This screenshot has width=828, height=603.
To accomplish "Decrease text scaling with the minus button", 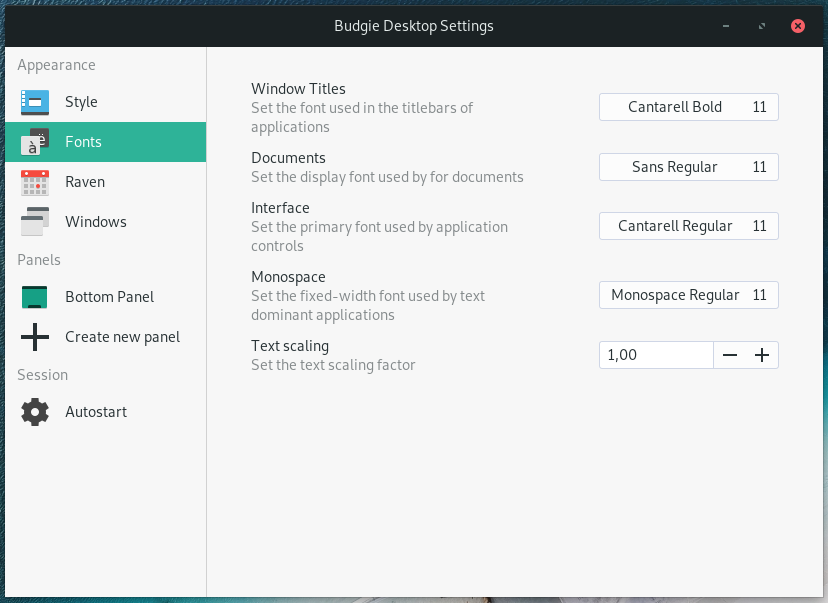I will click(730, 355).
